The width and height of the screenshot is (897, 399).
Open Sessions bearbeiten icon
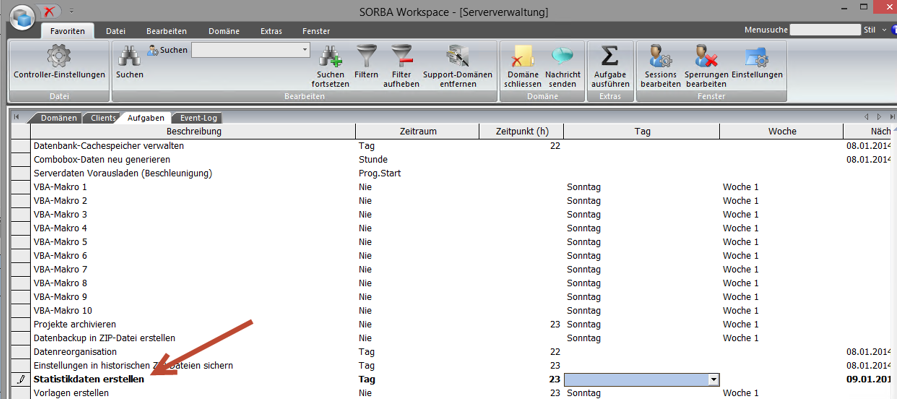tap(661, 56)
